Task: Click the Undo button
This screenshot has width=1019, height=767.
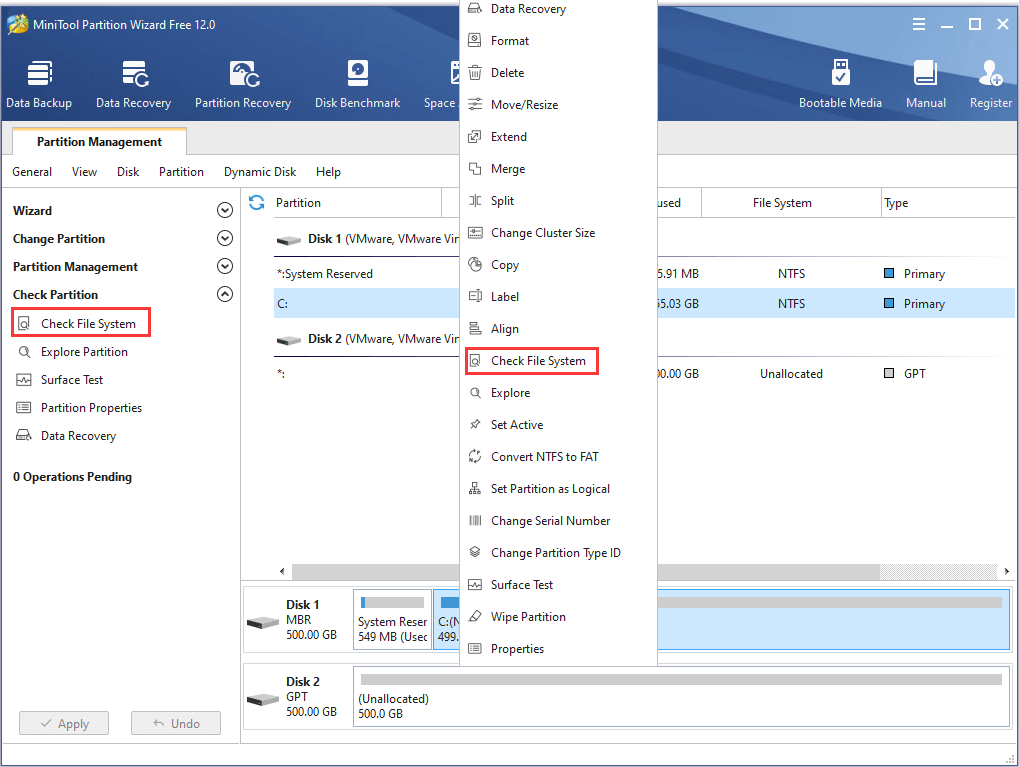Action: (175, 724)
